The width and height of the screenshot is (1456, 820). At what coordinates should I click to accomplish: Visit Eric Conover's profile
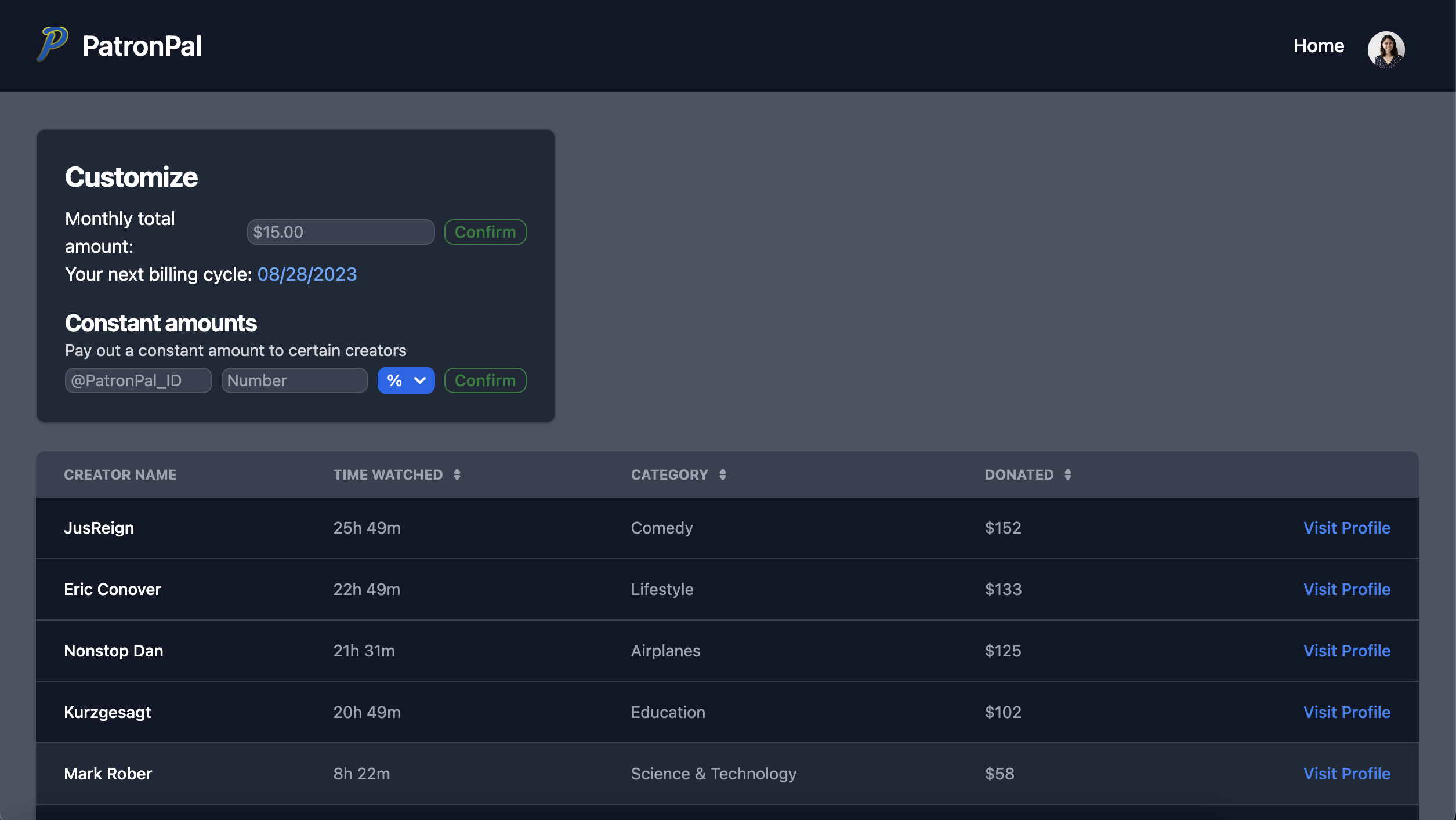tap(1346, 589)
